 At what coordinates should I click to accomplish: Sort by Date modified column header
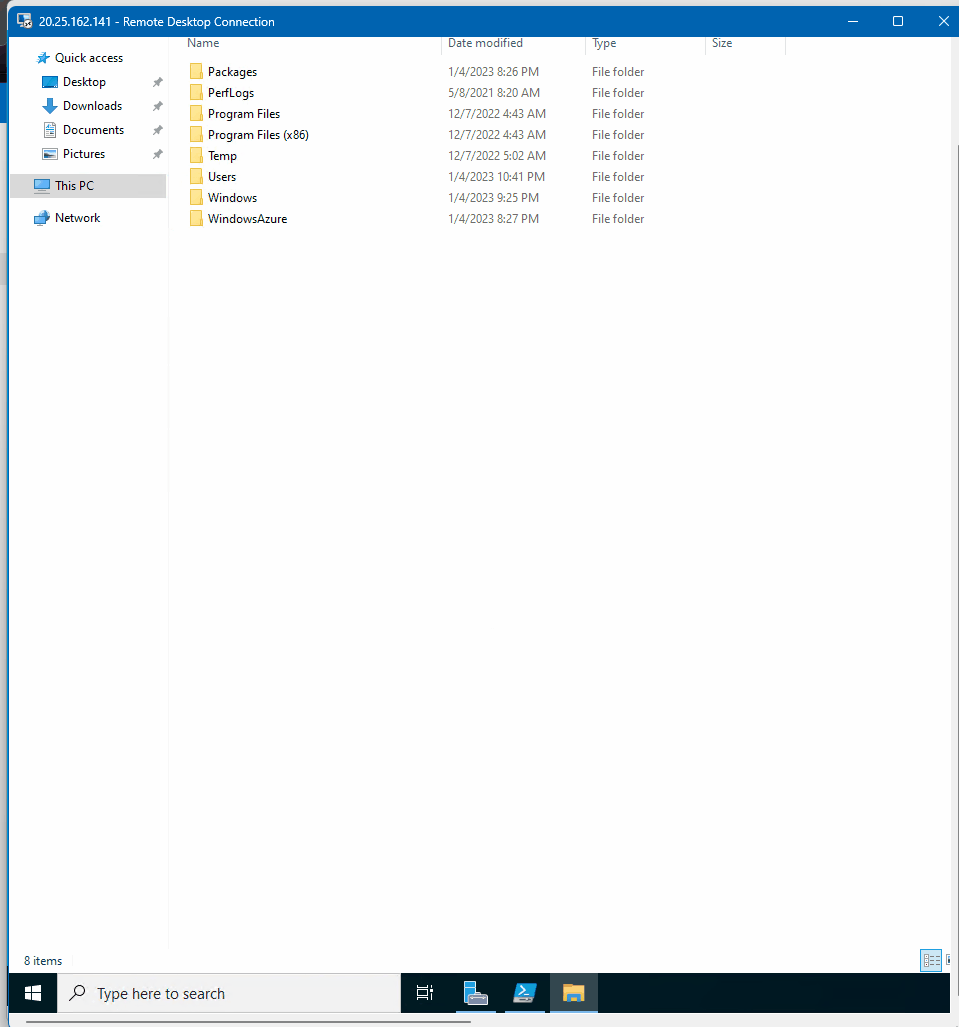click(485, 43)
